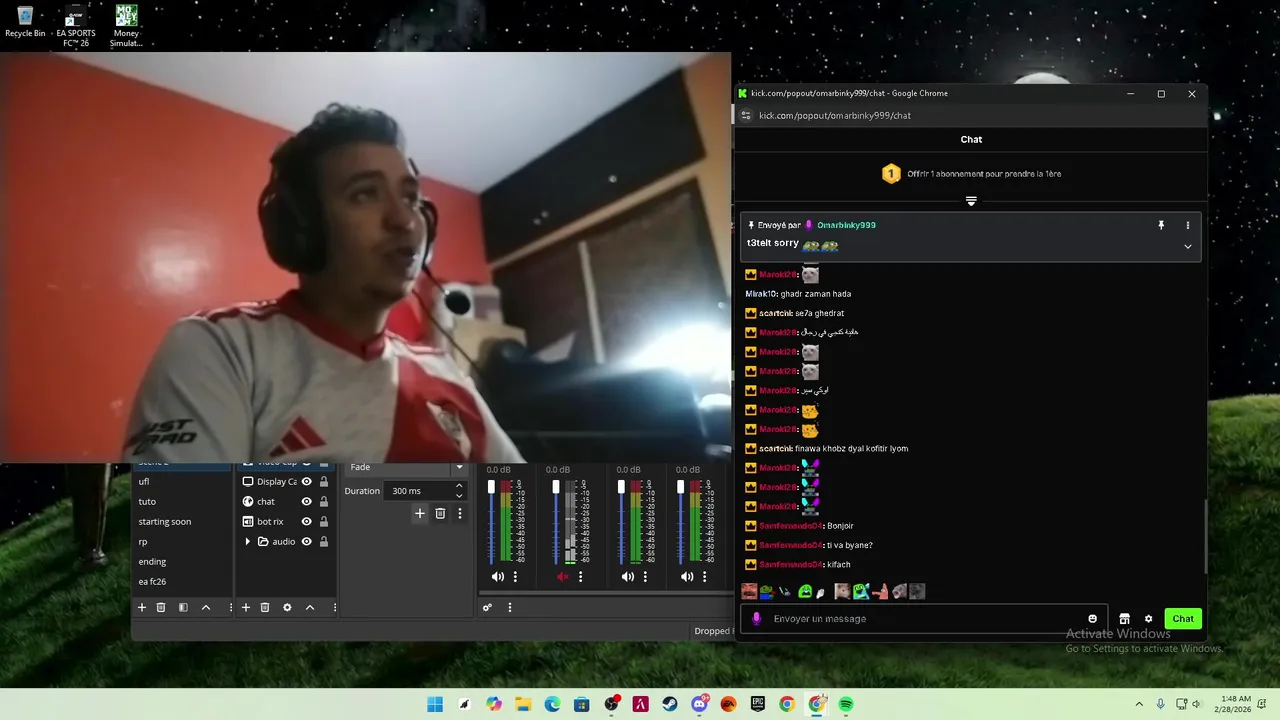Toggle lock on bot rix source
The image size is (1280, 720).
click(324, 521)
